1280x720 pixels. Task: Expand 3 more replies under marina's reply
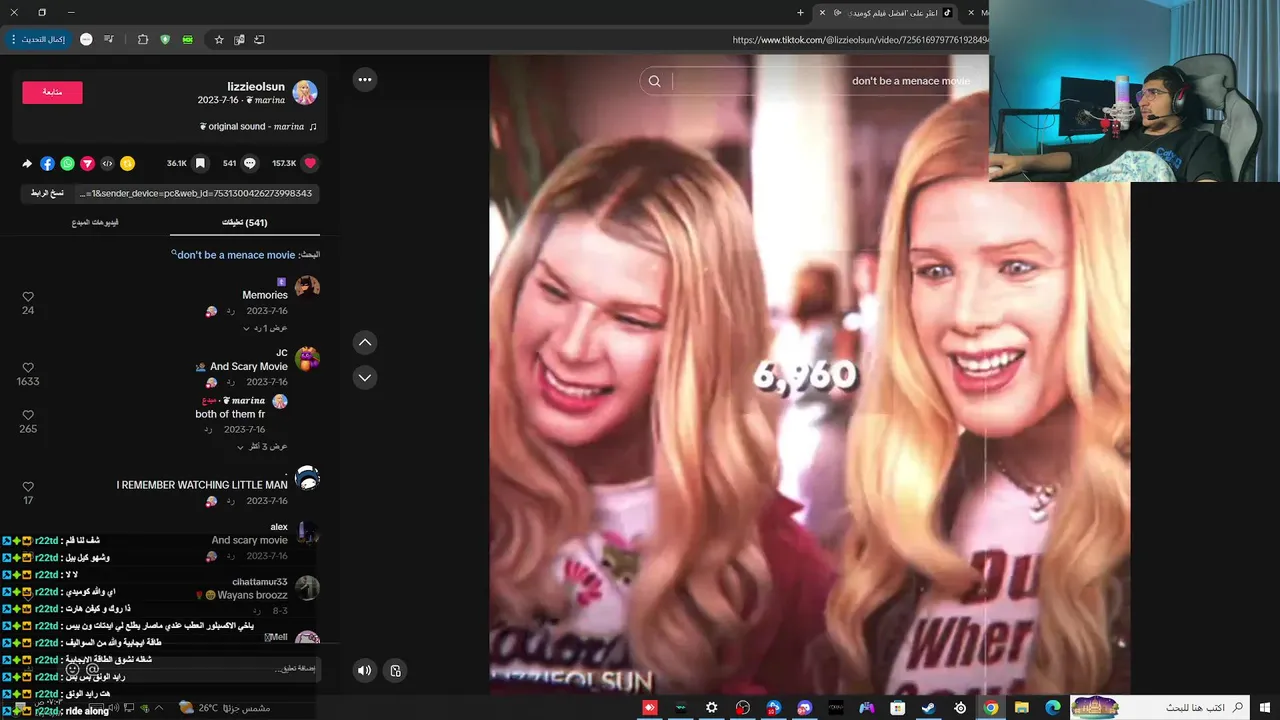(x=265, y=446)
